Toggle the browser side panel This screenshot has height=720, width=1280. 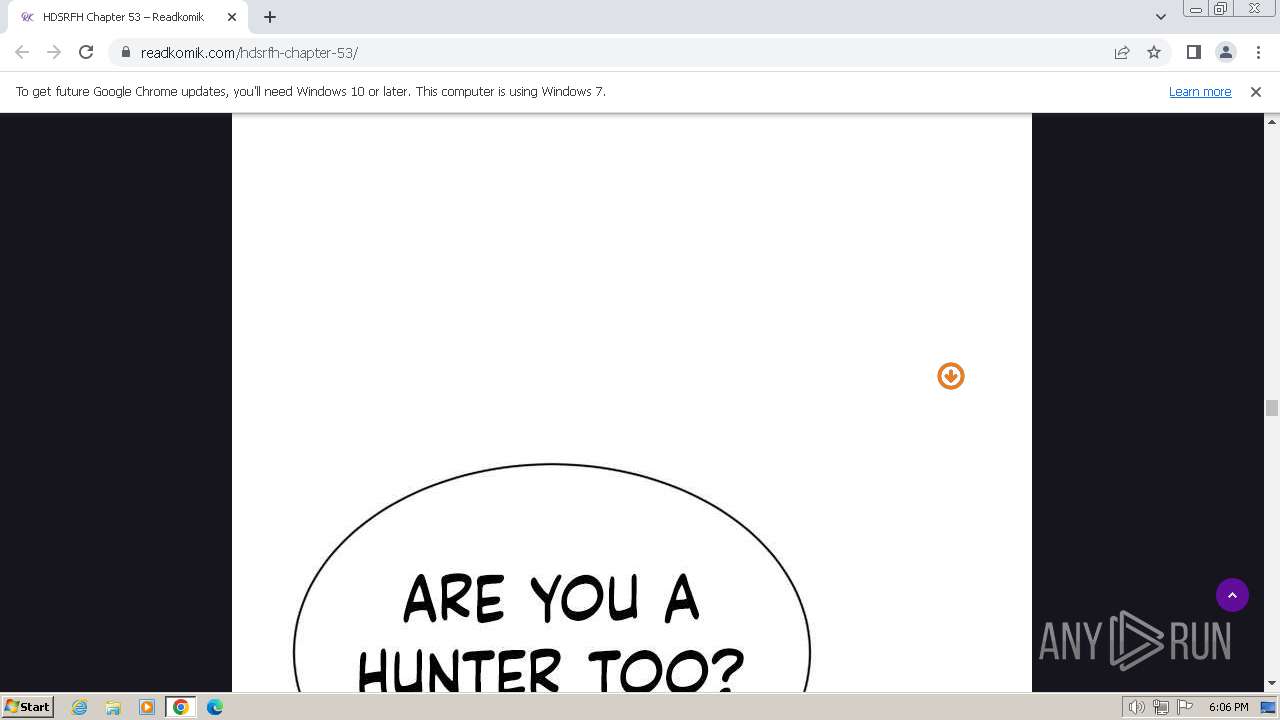click(1194, 52)
